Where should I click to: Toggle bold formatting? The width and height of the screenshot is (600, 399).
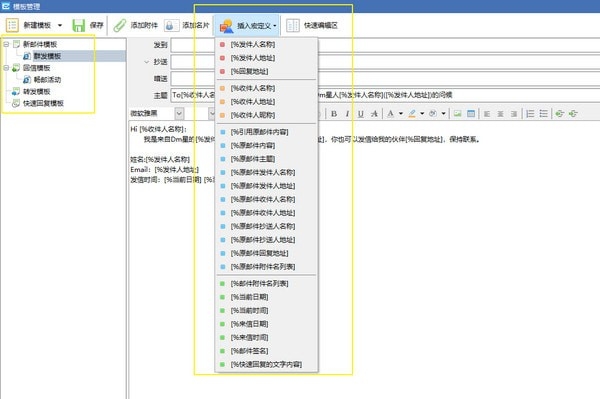pos(334,114)
